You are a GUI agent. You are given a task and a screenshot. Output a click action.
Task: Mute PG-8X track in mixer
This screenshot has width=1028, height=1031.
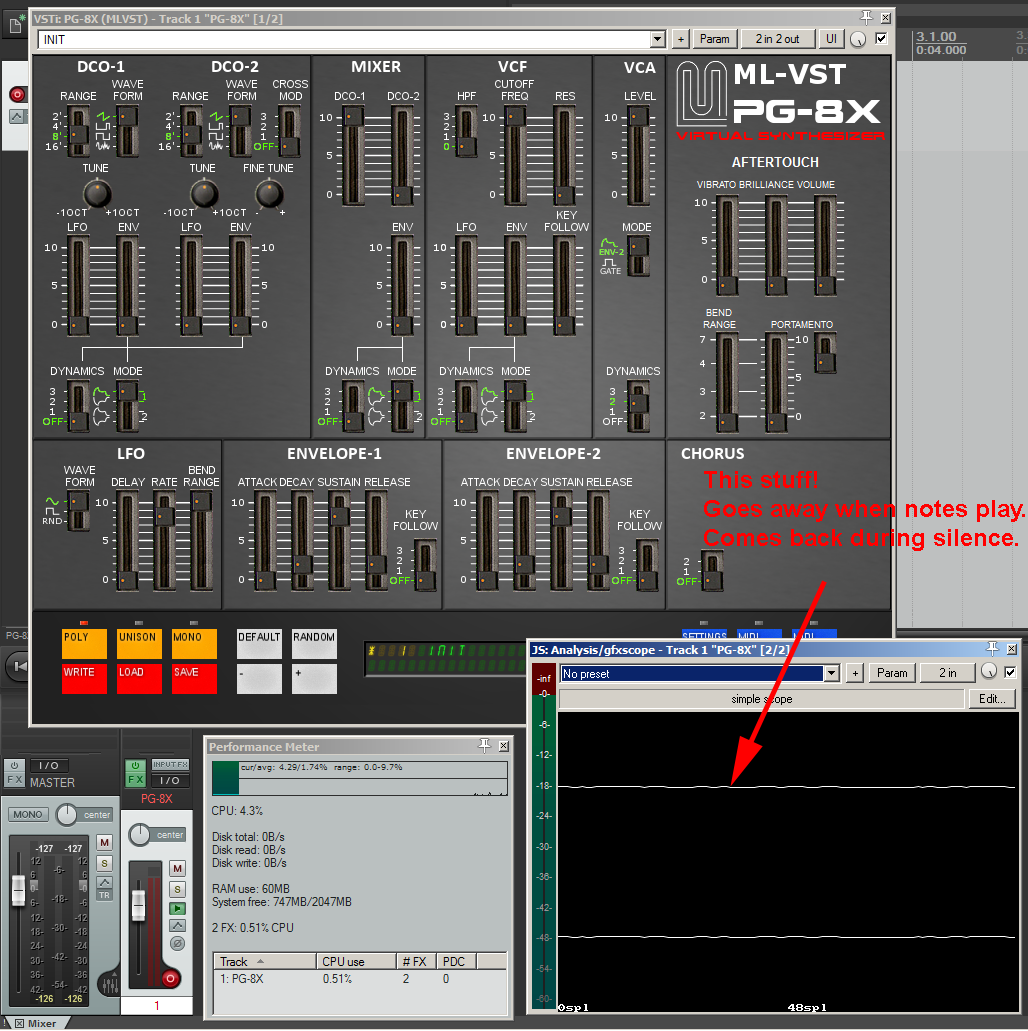coord(178,869)
